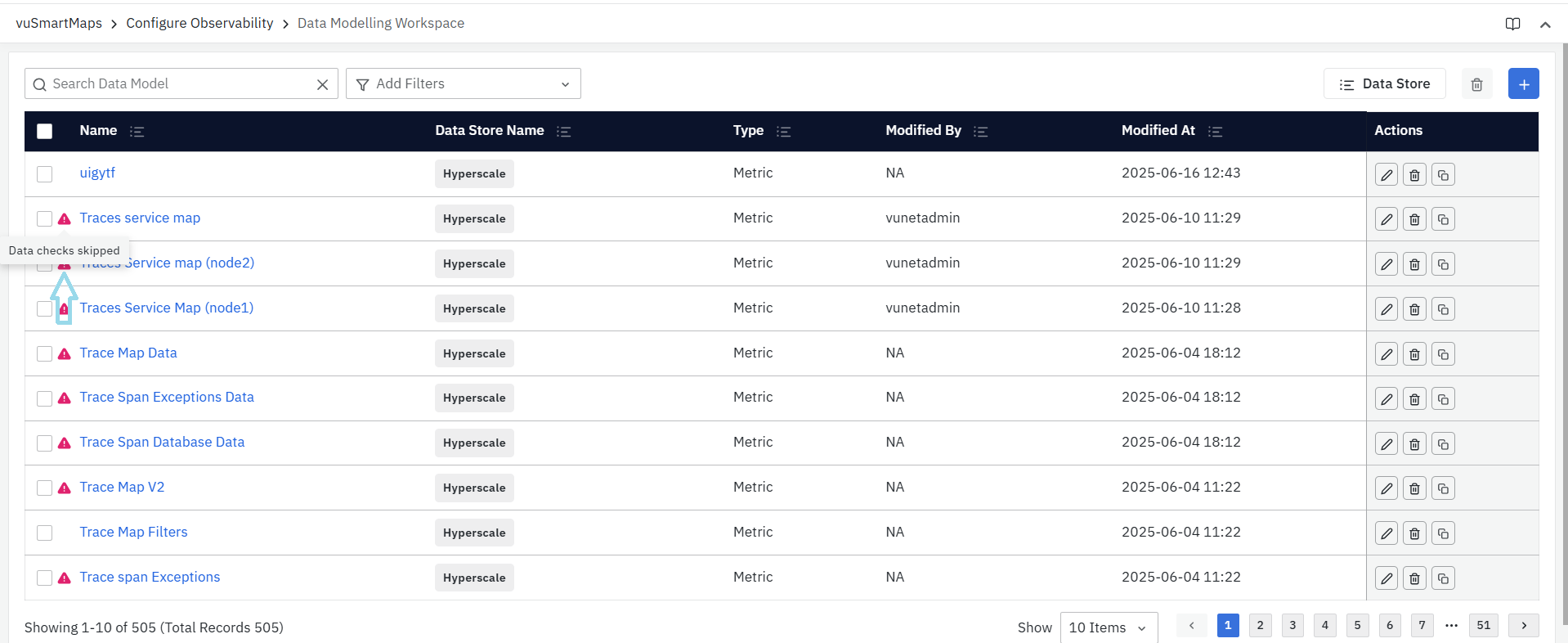Expand the Add Filters dropdown

tap(463, 84)
